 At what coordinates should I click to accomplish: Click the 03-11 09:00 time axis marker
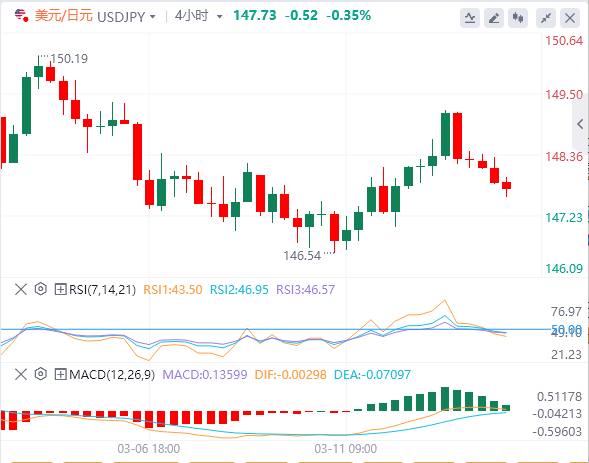[x=346, y=449]
